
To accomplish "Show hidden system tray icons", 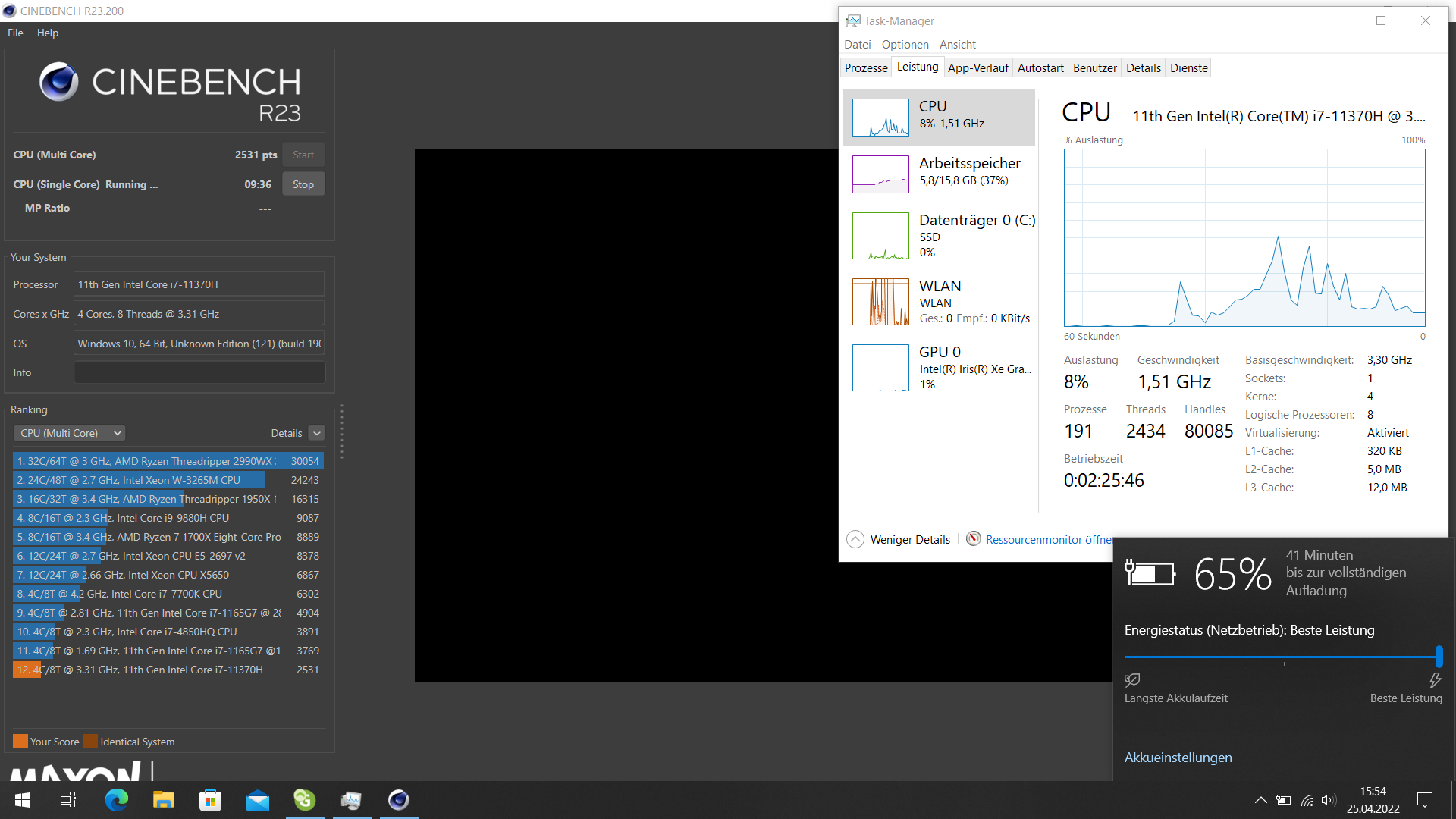I will (1260, 800).
